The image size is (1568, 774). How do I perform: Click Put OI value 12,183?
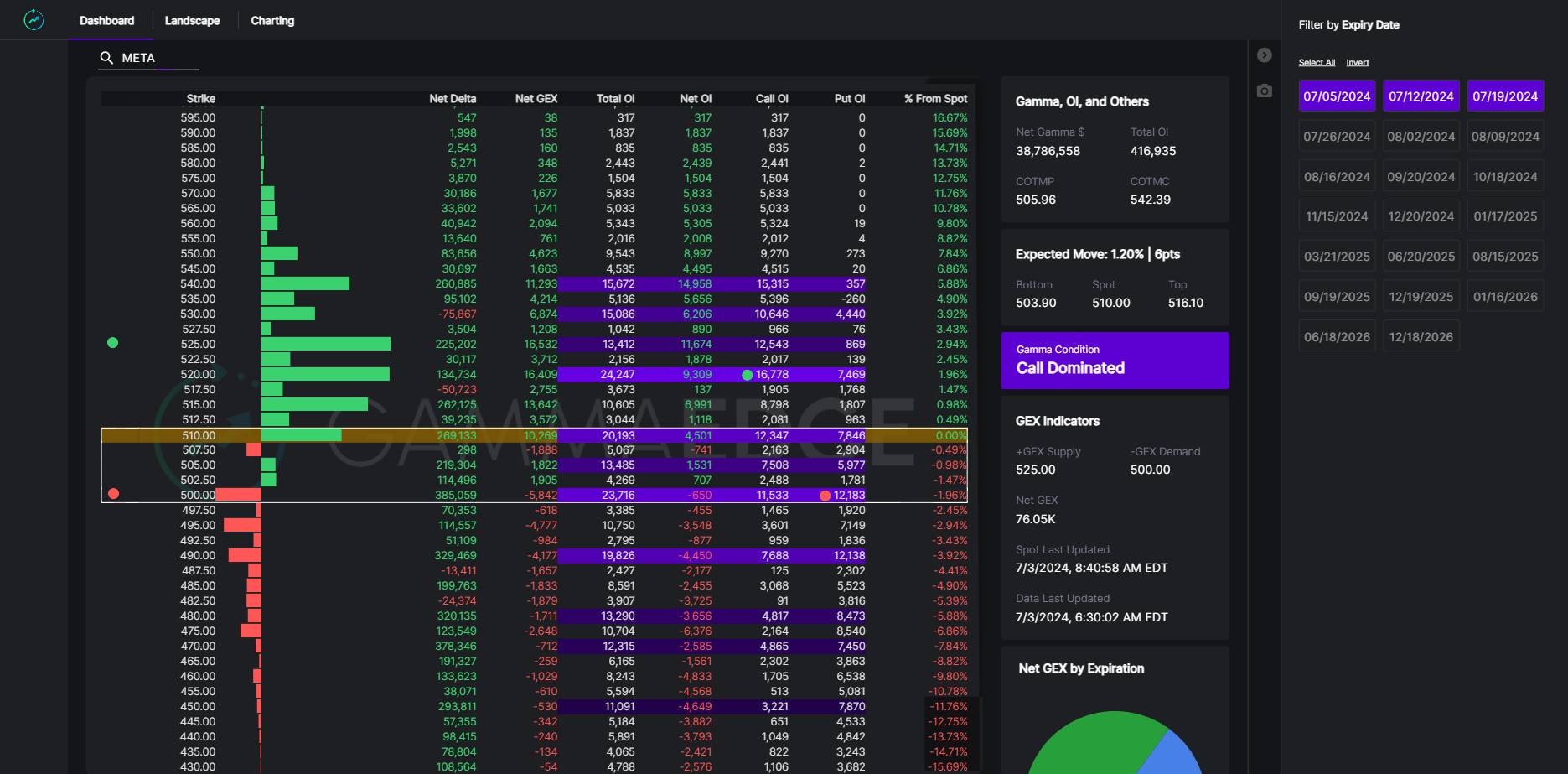click(849, 495)
